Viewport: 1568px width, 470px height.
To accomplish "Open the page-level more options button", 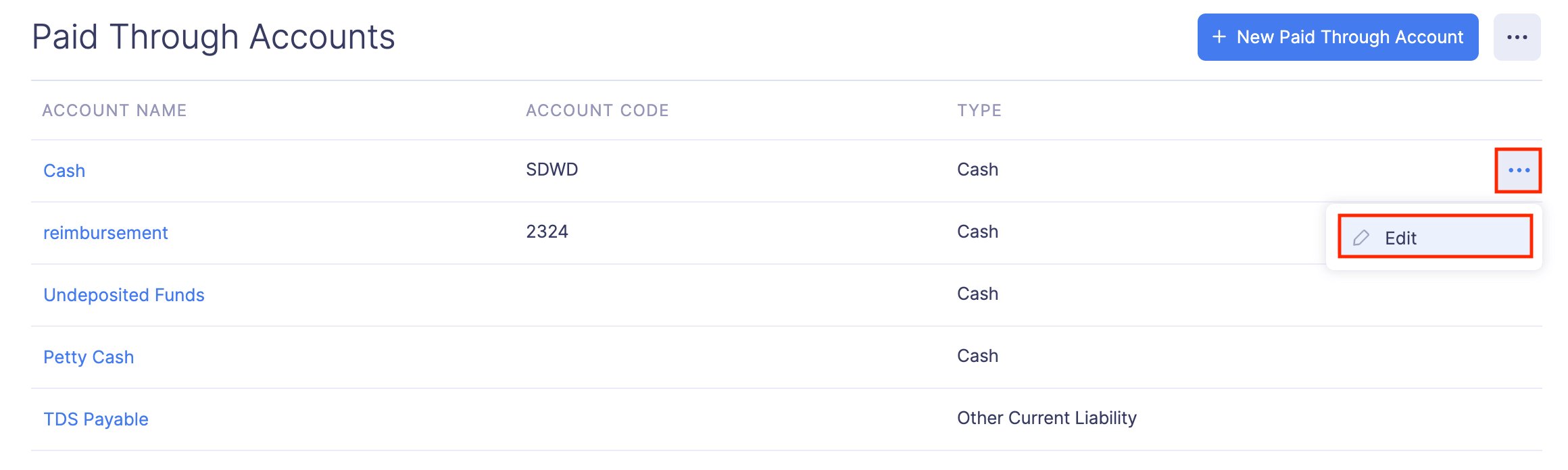I will tap(1517, 37).
